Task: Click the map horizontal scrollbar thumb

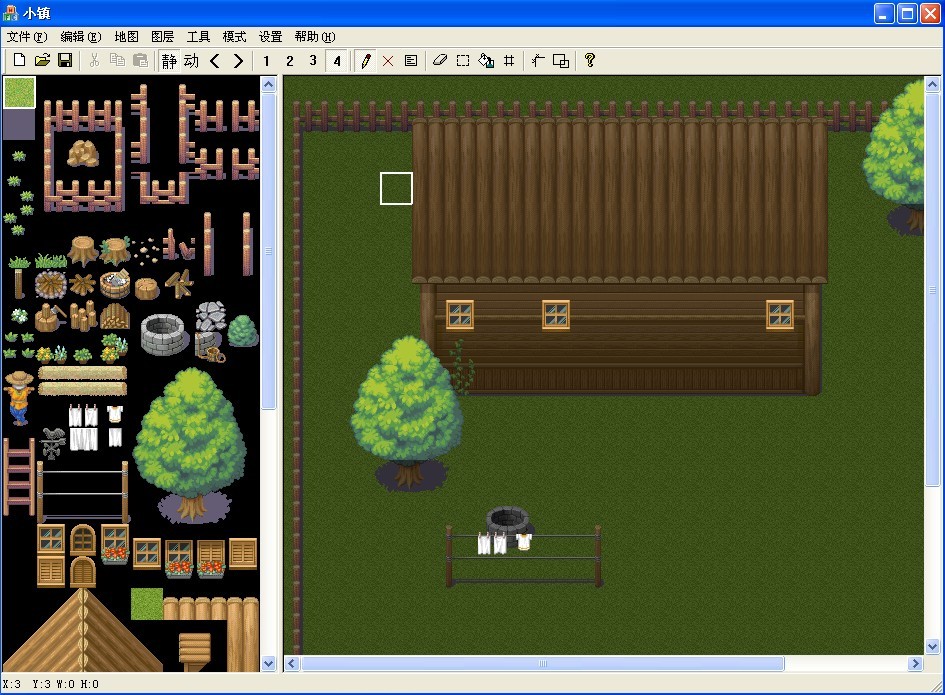Action: tap(543, 664)
